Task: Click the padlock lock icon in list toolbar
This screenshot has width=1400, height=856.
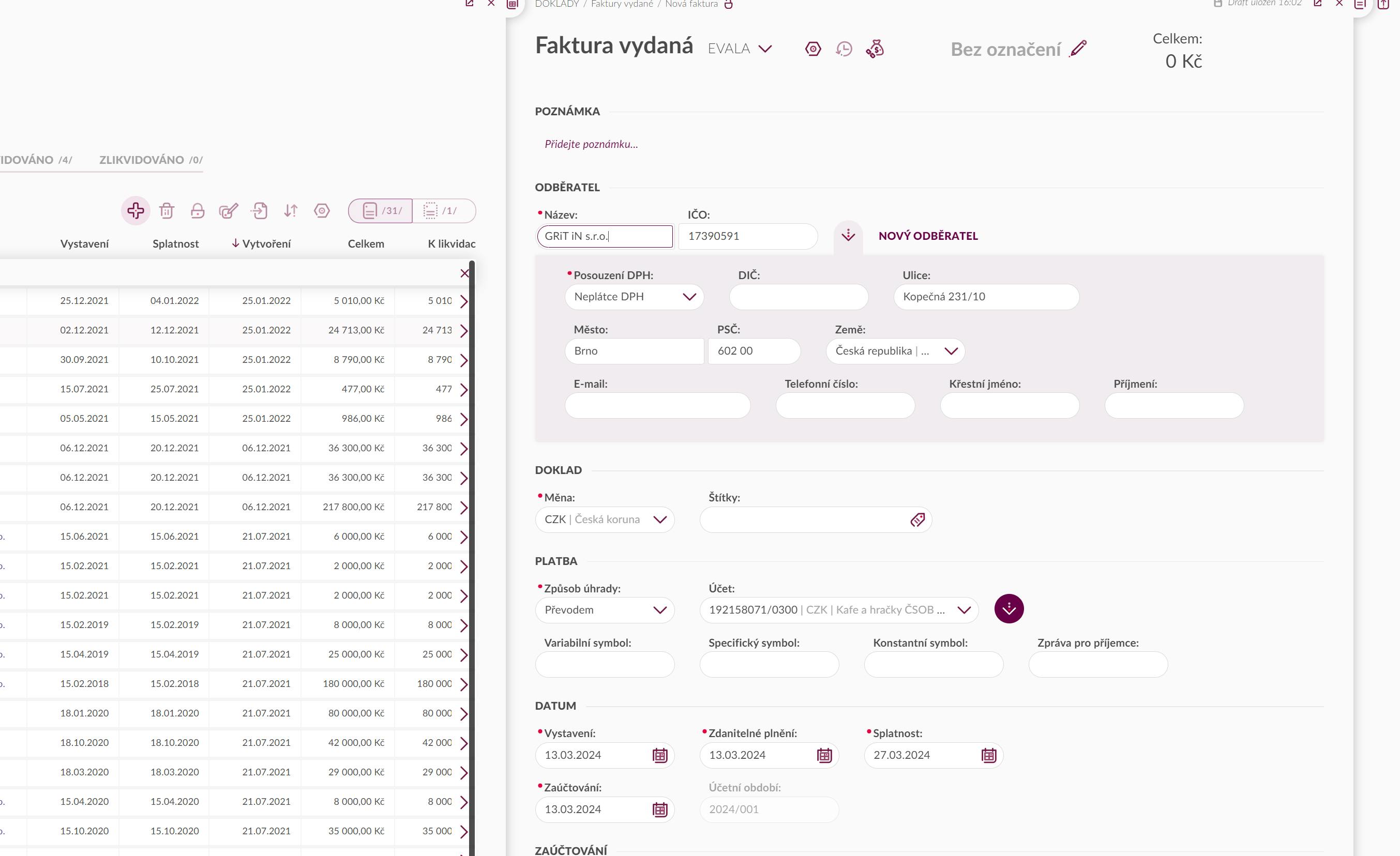Action: pos(197,211)
